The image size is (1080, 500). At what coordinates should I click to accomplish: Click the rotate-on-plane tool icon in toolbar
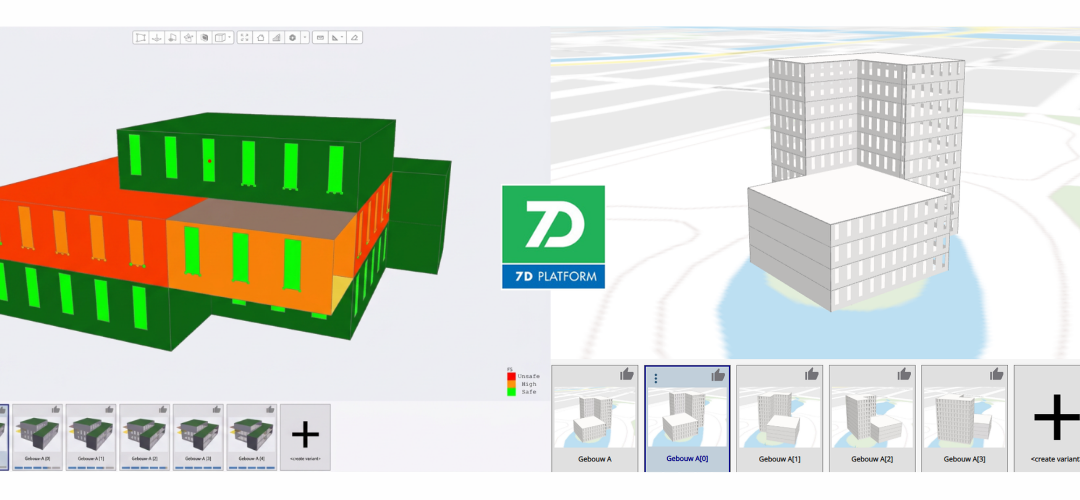click(x=172, y=38)
